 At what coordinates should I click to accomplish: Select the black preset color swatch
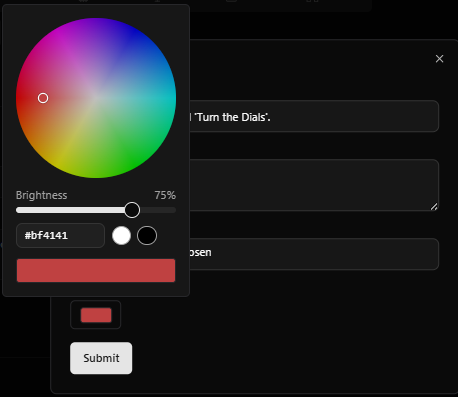[147, 236]
